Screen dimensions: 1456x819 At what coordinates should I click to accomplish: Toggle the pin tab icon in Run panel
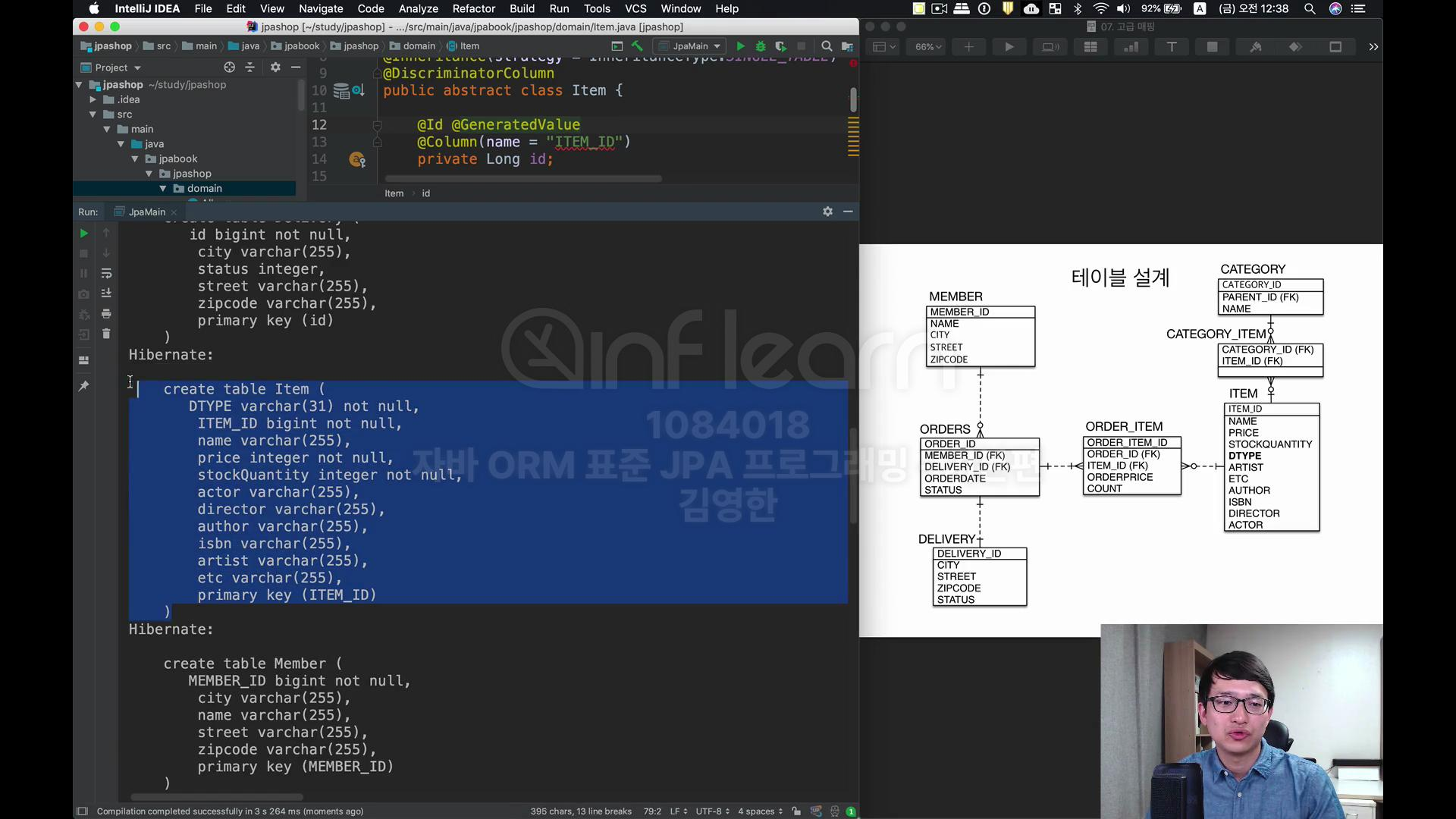[x=84, y=386]
